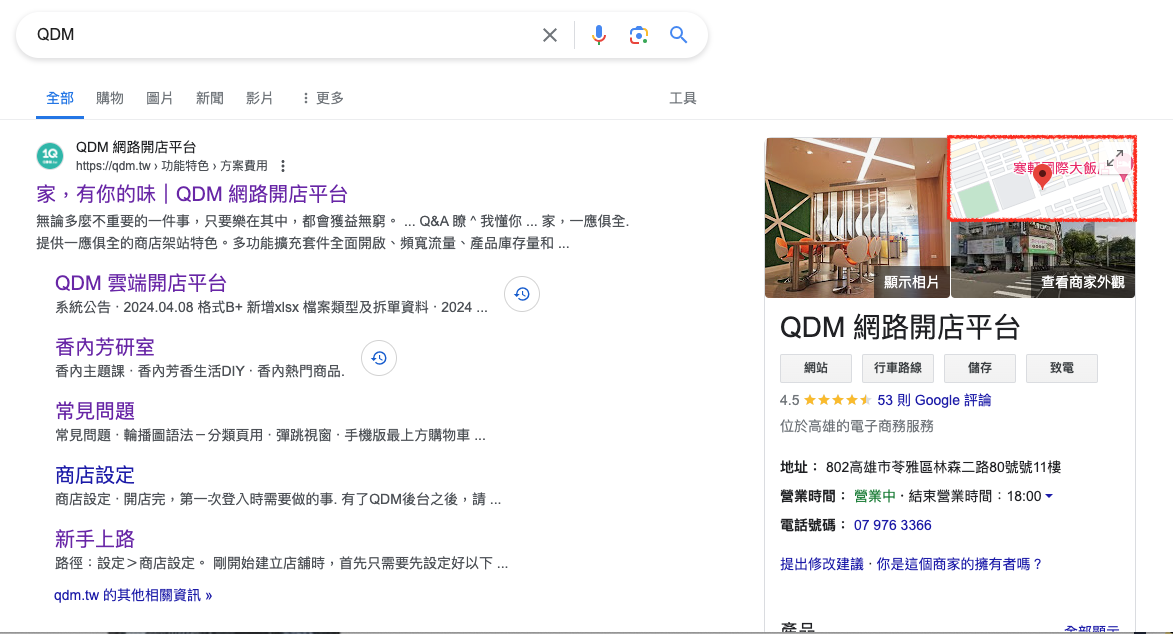
Task: Switch to the 影片 tab
Action: [260, 98]
